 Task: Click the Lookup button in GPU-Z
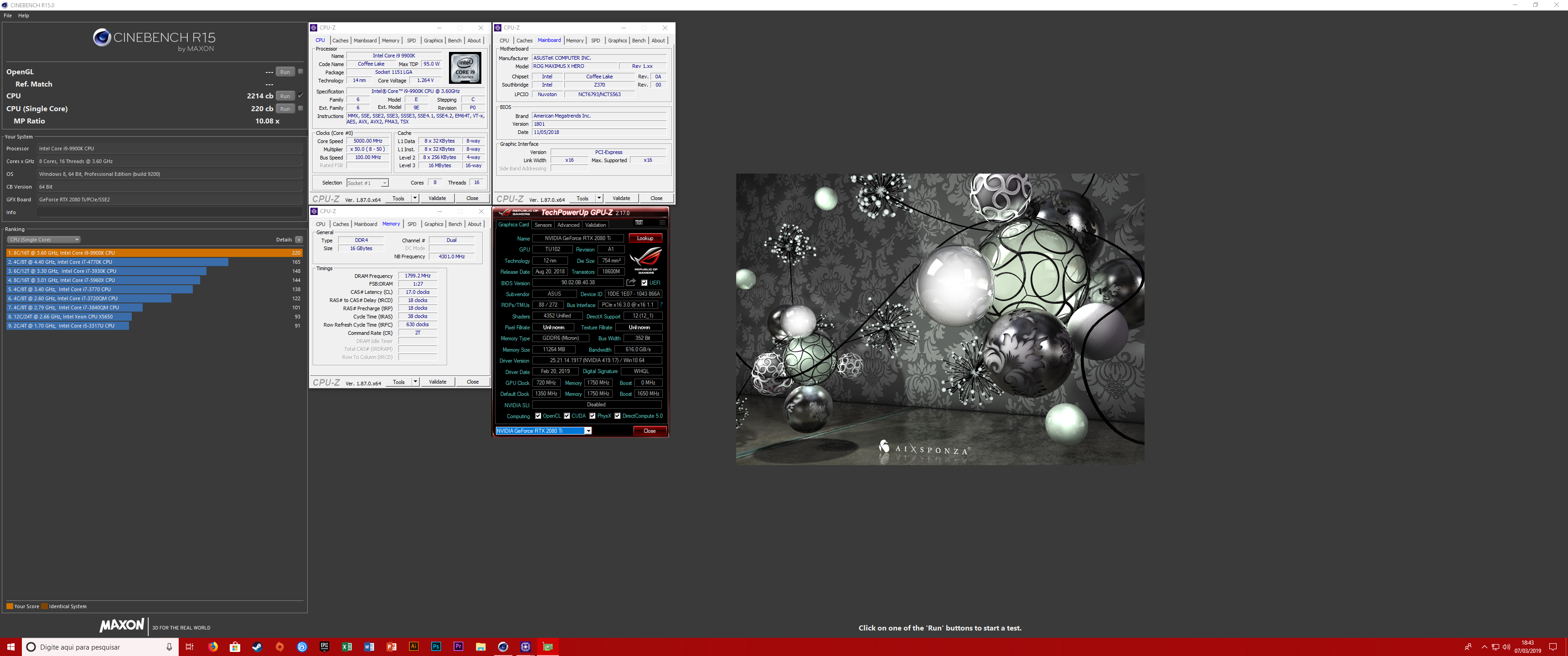tap(645, 238)
